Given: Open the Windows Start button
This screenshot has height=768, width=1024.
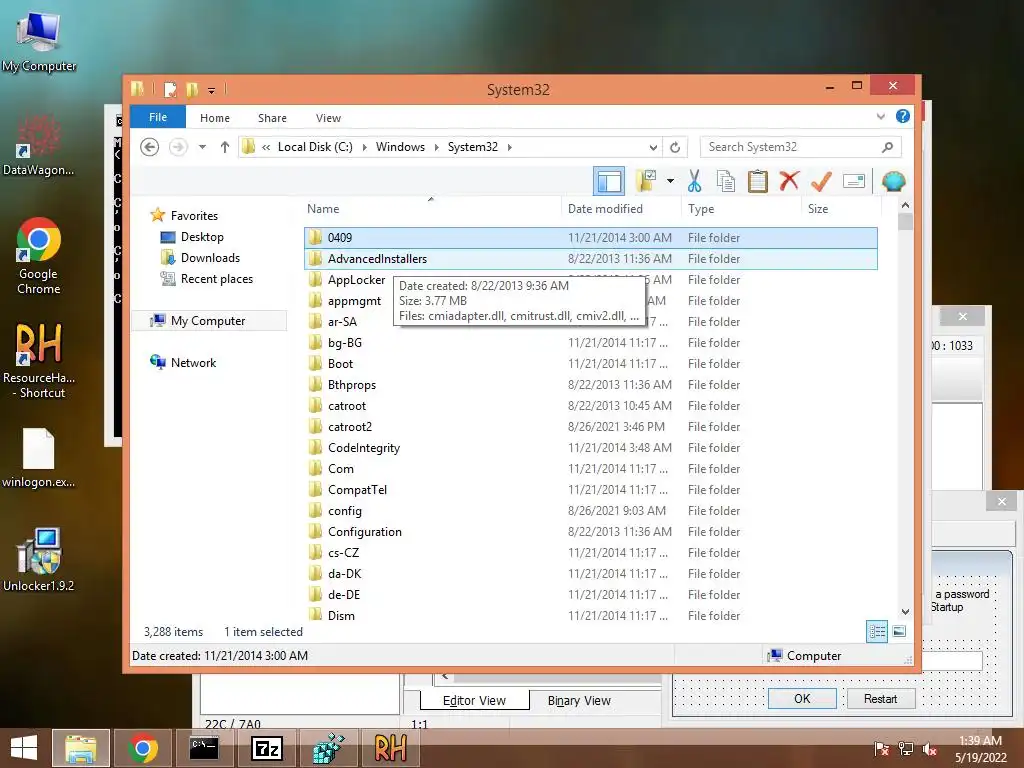Looking at the screenshot, I should click(x=24, y=748).
